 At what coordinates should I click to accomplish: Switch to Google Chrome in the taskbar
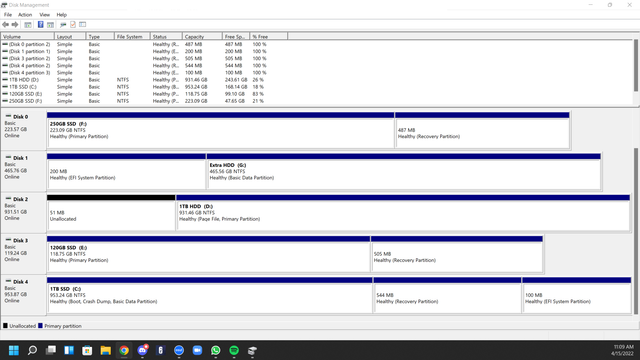coord(124,350)
